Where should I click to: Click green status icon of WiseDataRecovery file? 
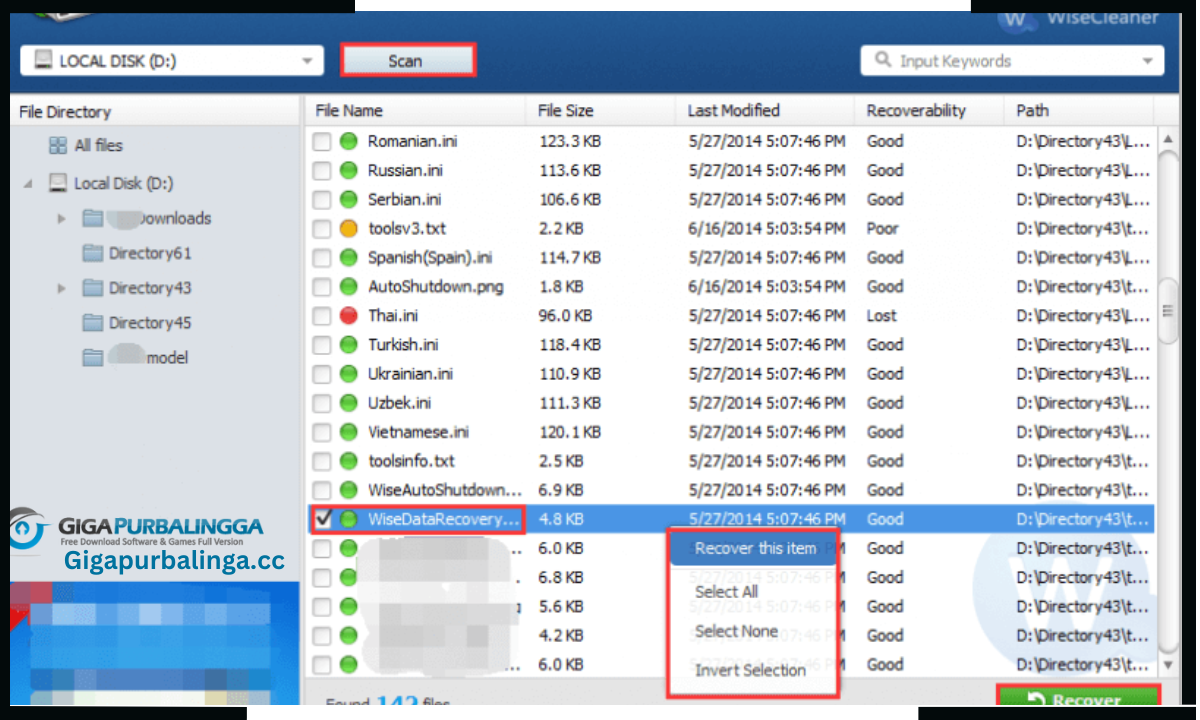pyautogui.click(x=348, y=519)
